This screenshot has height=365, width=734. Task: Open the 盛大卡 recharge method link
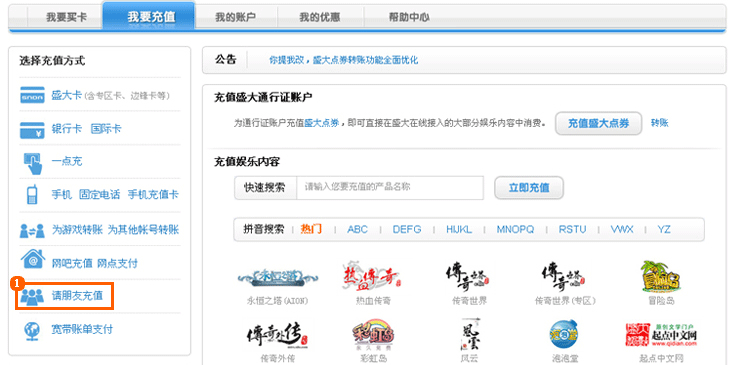click(x=65, y=95)
